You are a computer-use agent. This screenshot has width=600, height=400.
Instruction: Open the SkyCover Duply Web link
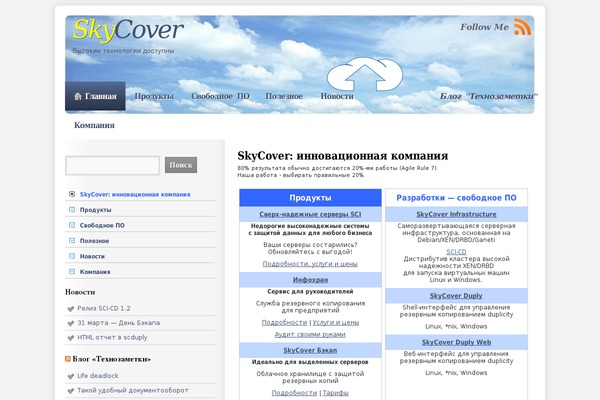click(456, 342)
